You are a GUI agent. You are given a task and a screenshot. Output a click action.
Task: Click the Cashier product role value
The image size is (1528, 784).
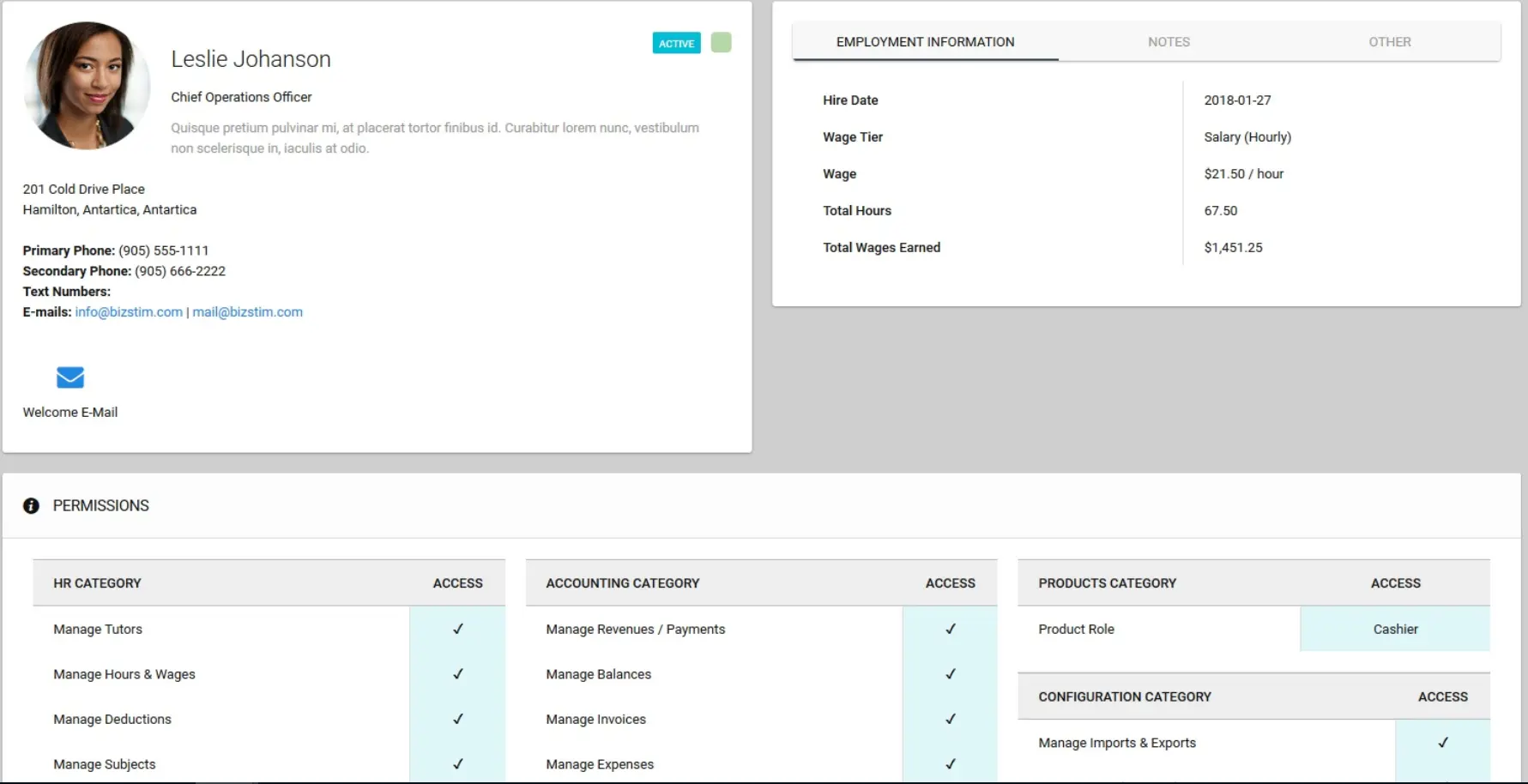[1395, 630]
